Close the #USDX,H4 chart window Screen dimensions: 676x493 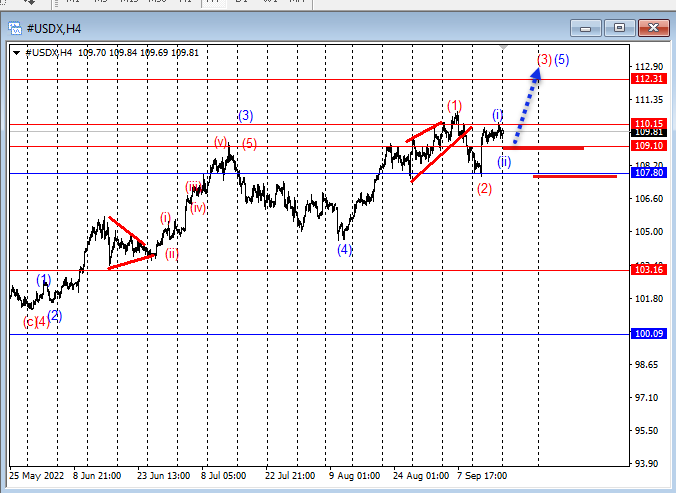(x=649, y=27)
